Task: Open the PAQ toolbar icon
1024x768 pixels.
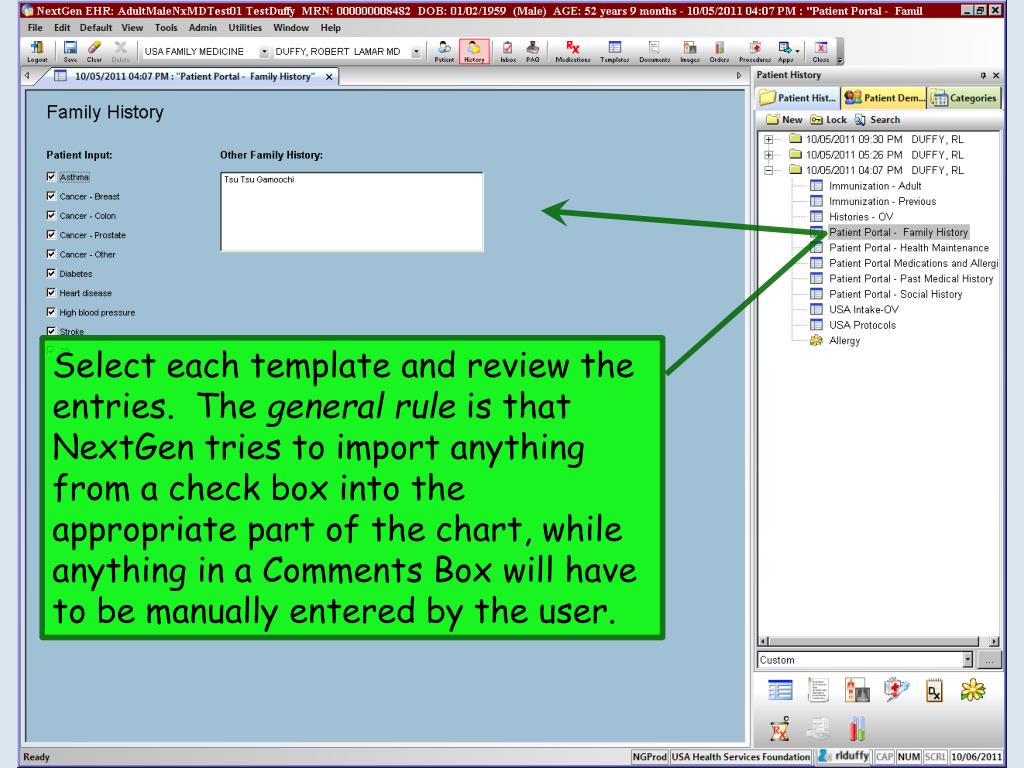Action: point(533,51)
